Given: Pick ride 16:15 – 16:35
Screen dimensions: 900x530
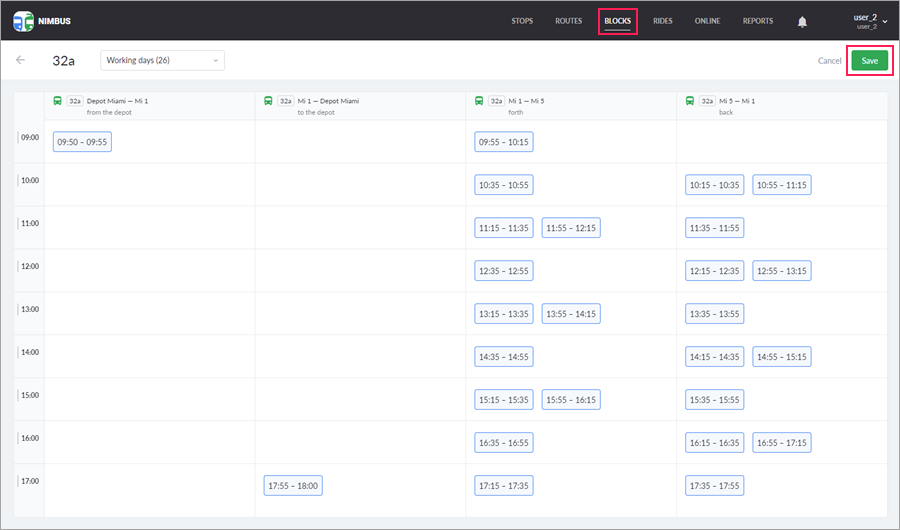Looking at the screenshot, I should [715, 443].
